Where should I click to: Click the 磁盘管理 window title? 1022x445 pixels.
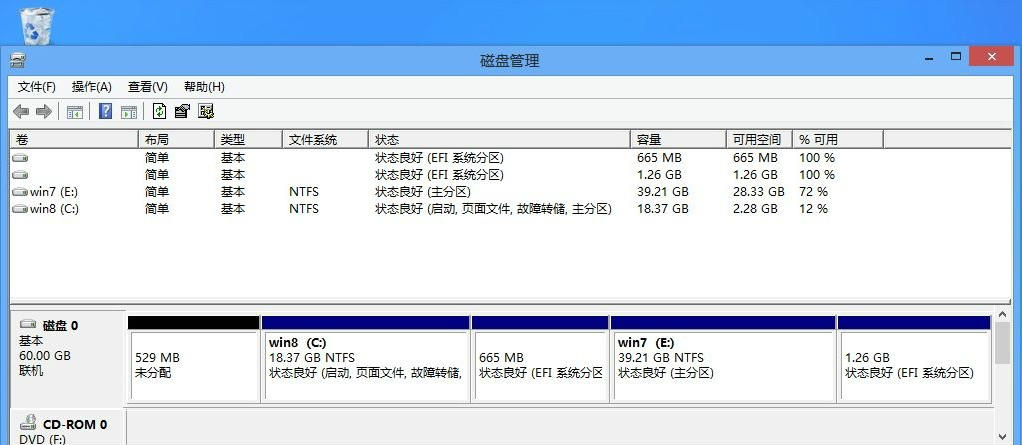click(510, 61)
